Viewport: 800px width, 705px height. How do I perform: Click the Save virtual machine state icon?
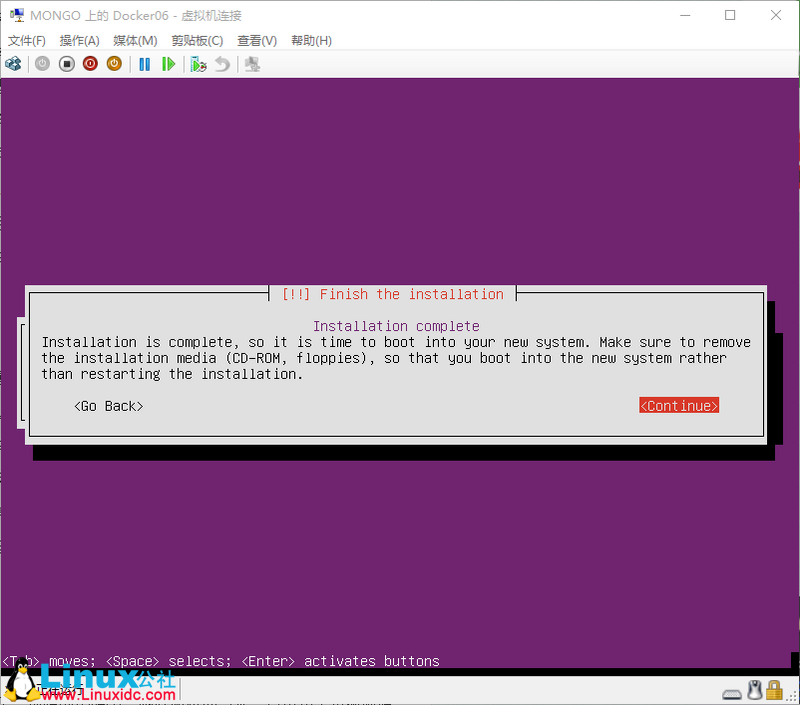pyautogui.click(x=114, y=63)
